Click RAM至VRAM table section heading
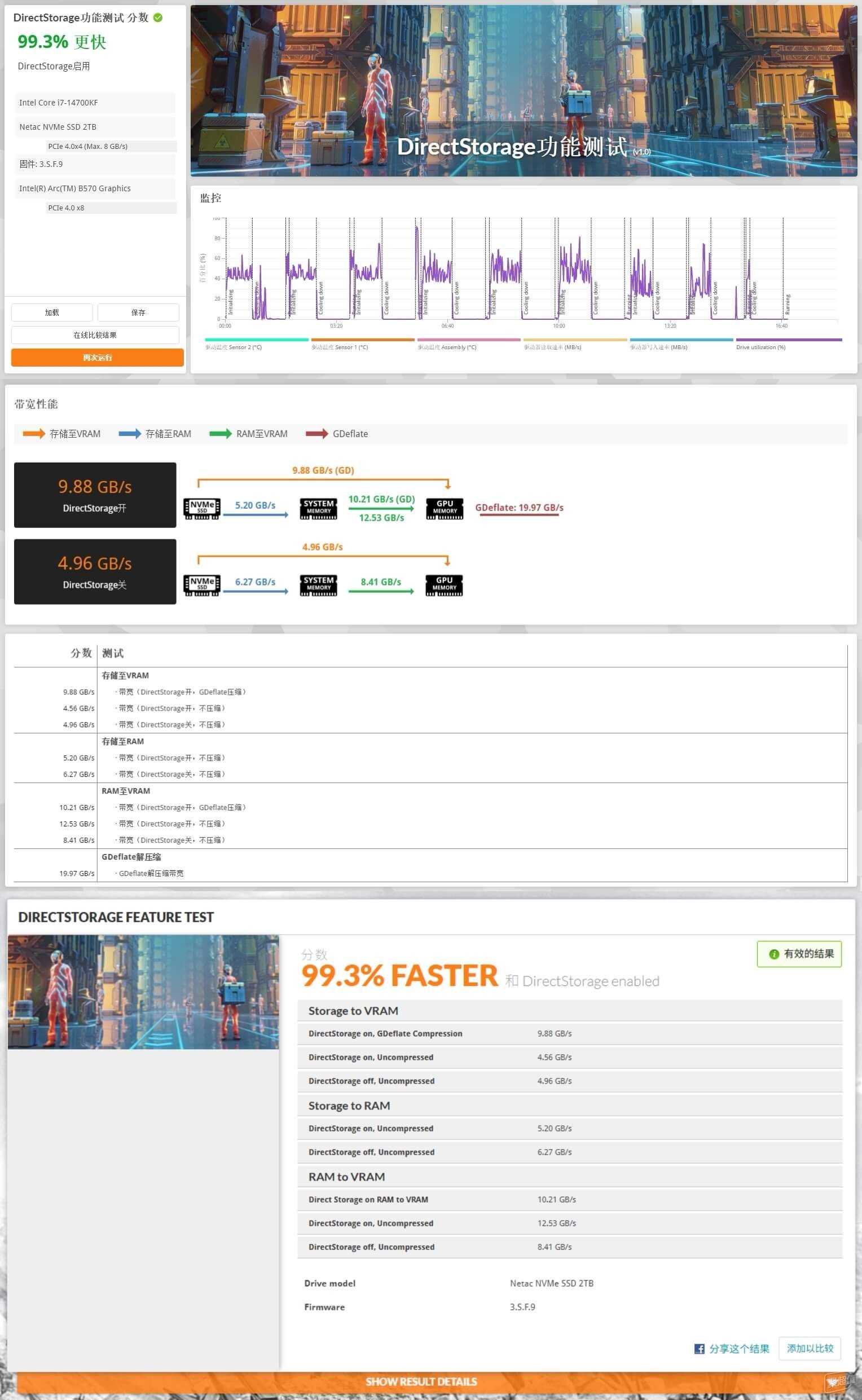Viewport: 862px width, 1400px height. coord(126,791)
